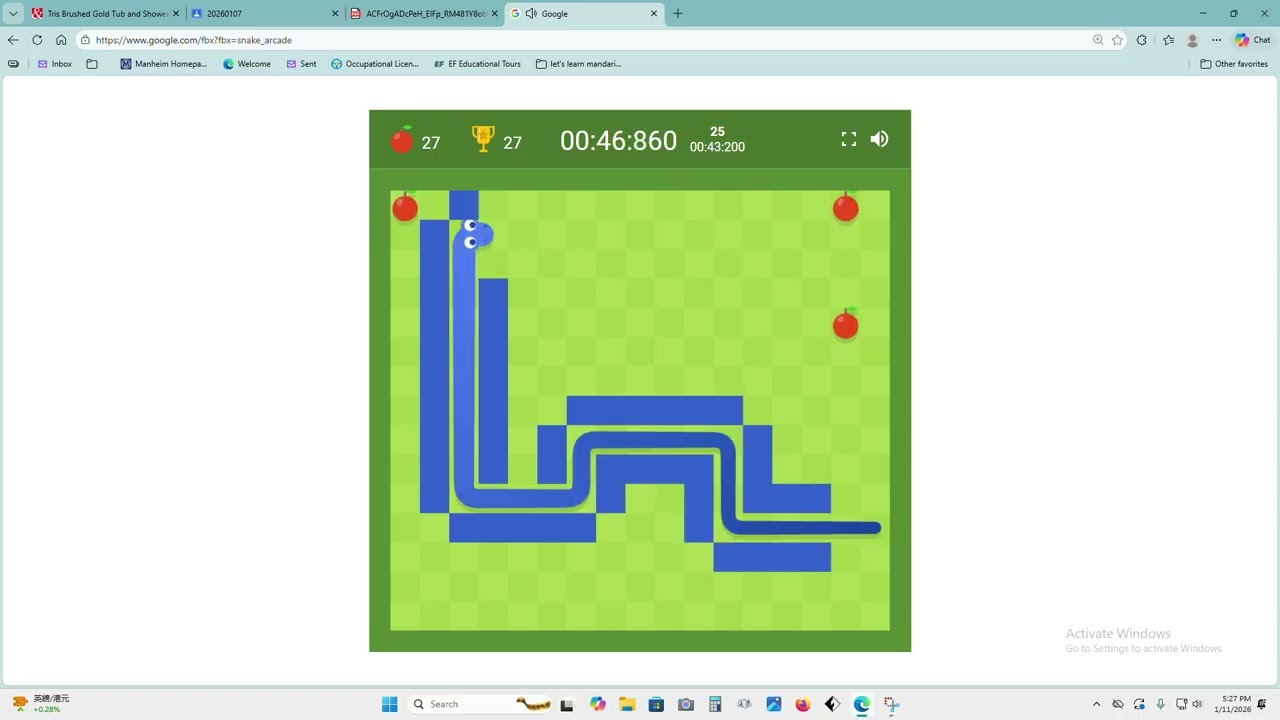Open Windows Start menu
The image size is (1280, 720).
(x=390, y=704)
